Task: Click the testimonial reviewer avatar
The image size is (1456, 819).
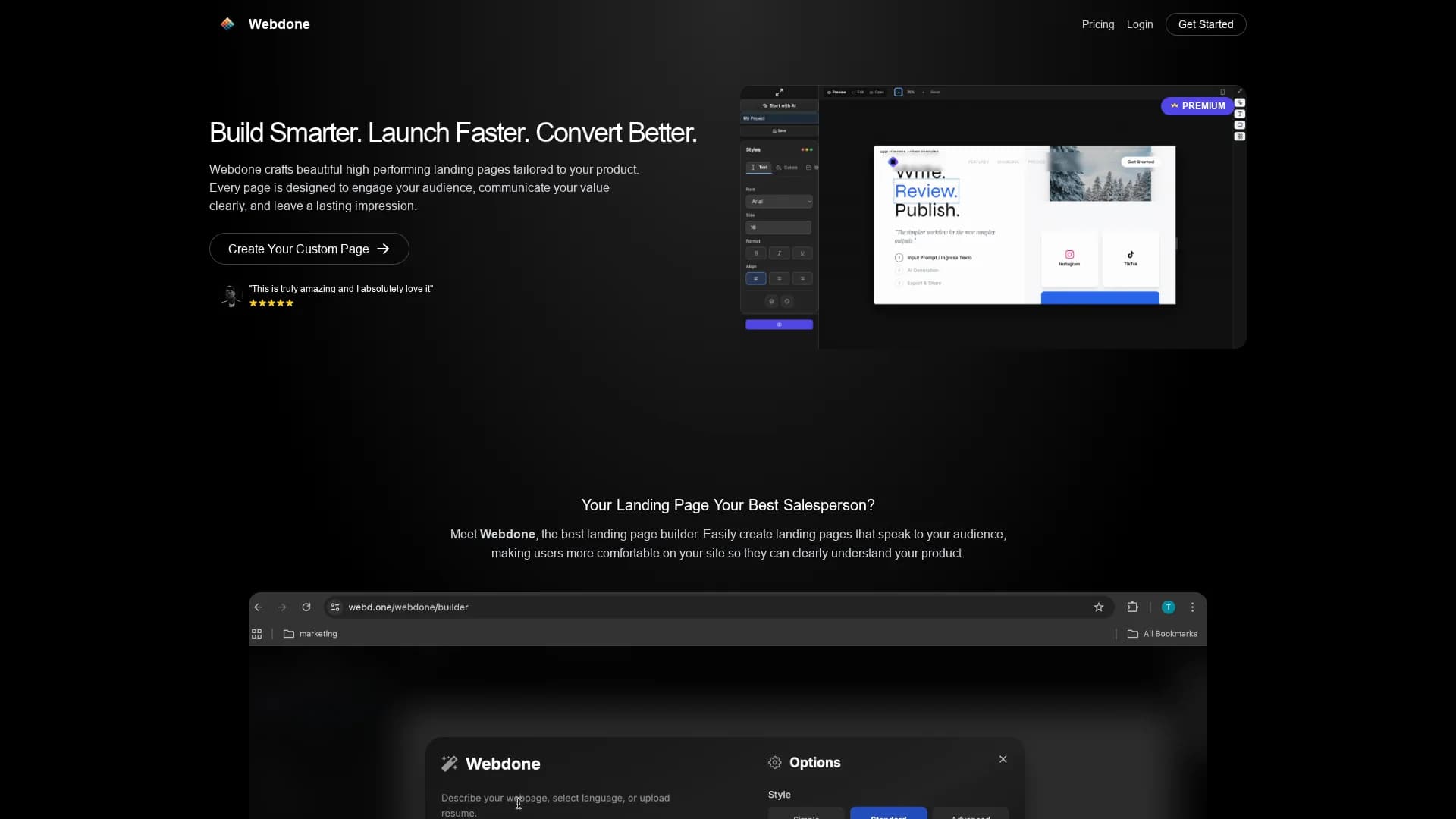Action: click(230, 295)
